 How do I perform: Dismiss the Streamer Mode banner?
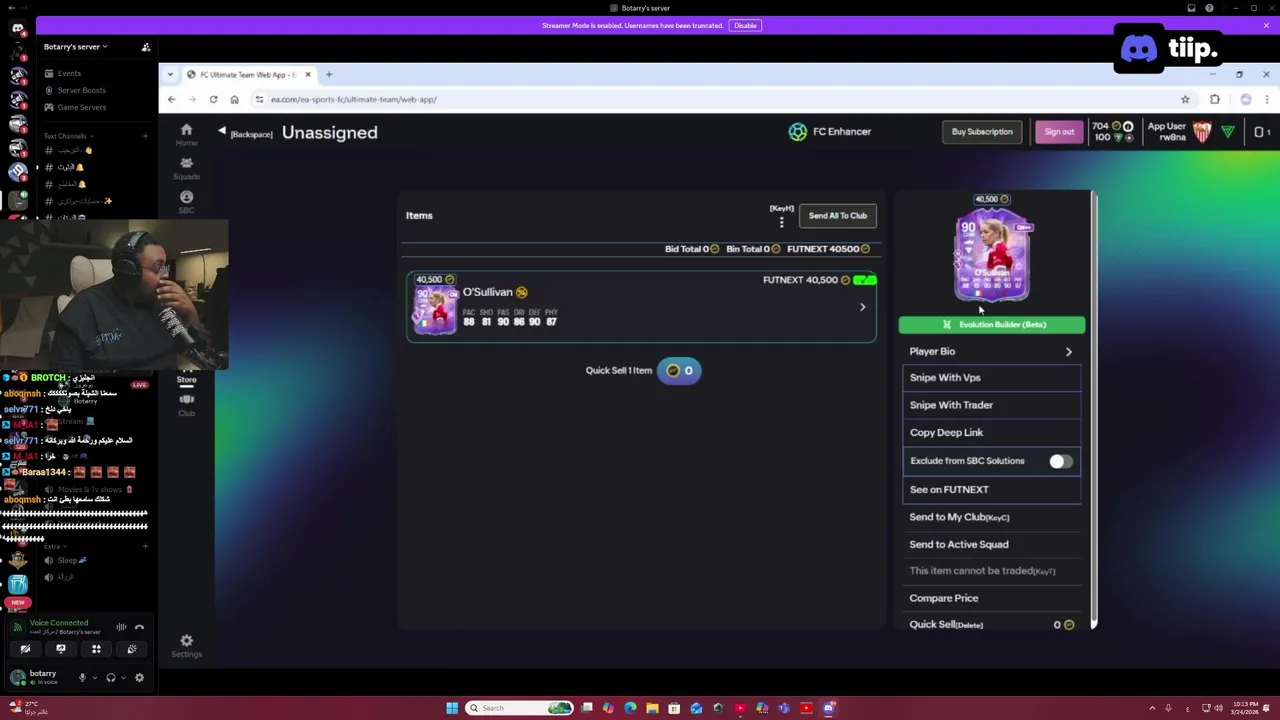click(1266, 26)
